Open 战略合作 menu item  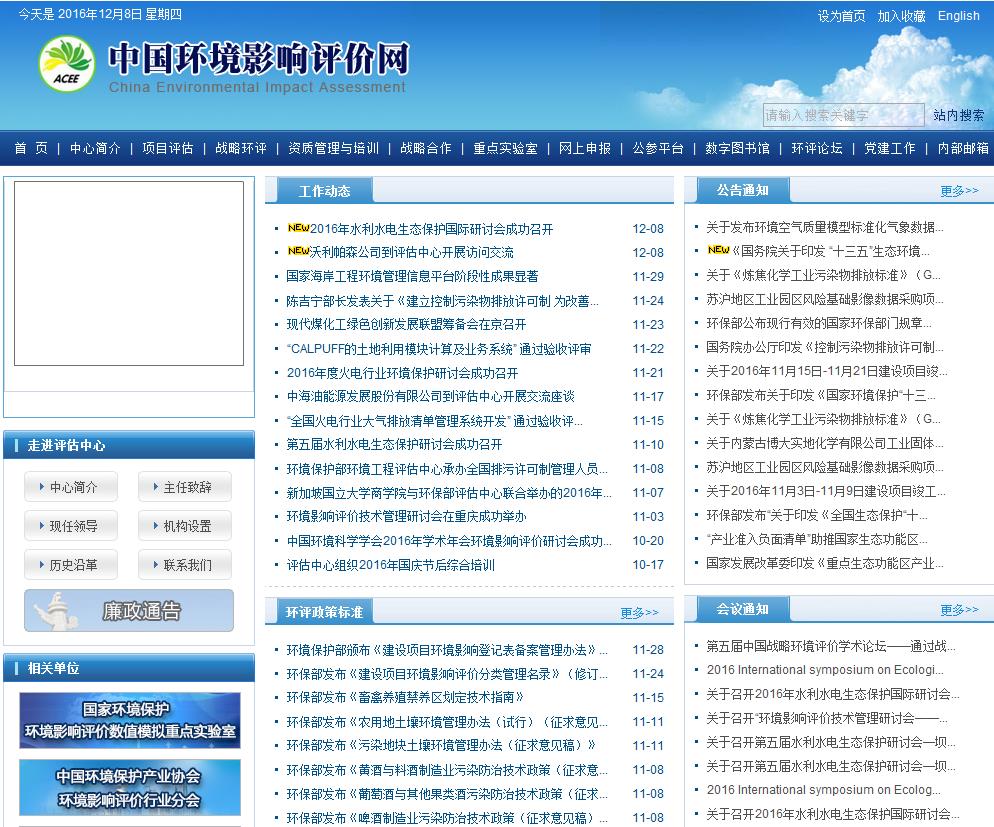tap(426, 148)
